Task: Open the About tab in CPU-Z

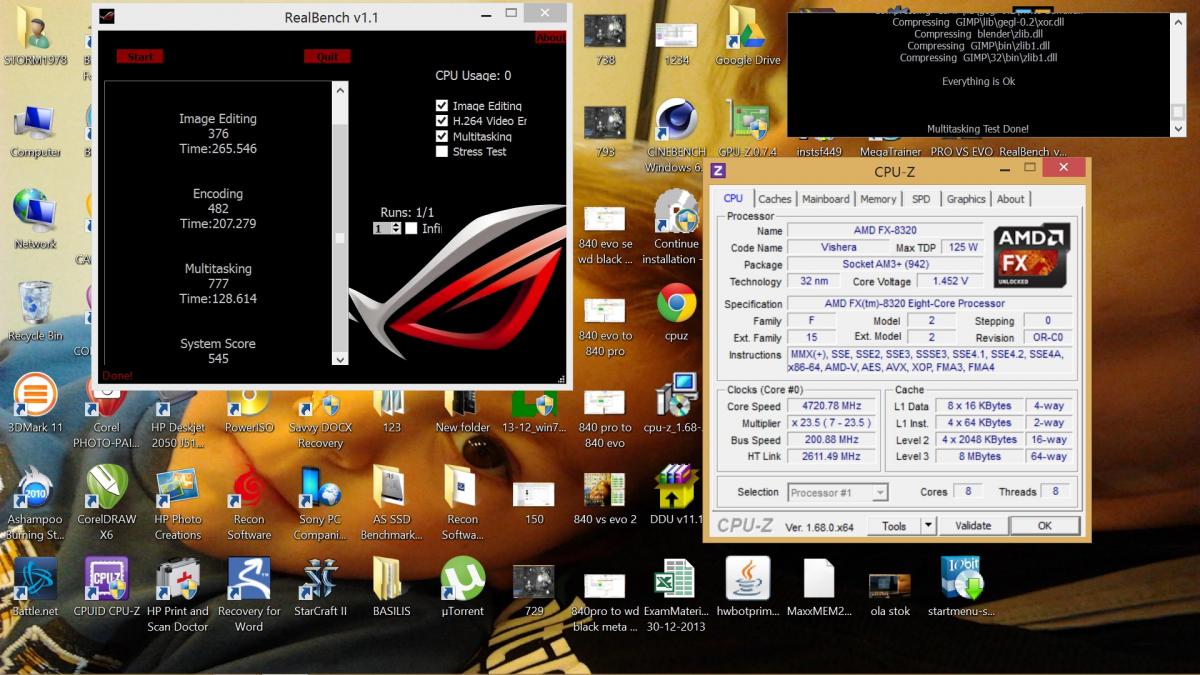Action: (x=1011, y=199)
